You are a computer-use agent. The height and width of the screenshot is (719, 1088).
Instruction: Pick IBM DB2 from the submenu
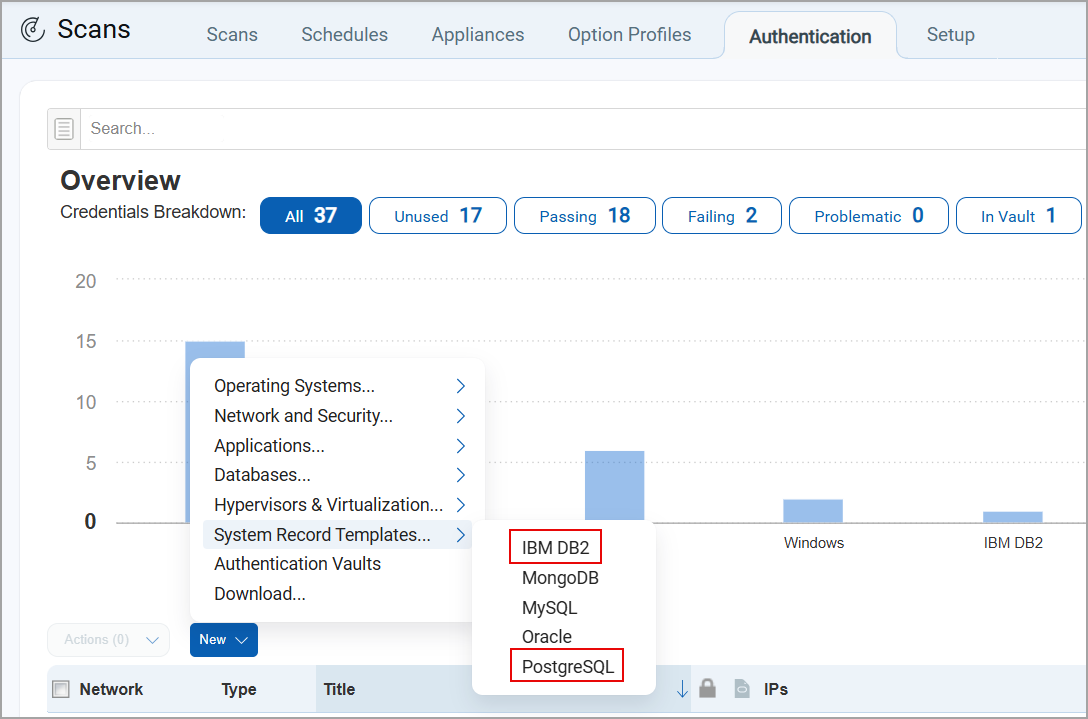[555, 548]
